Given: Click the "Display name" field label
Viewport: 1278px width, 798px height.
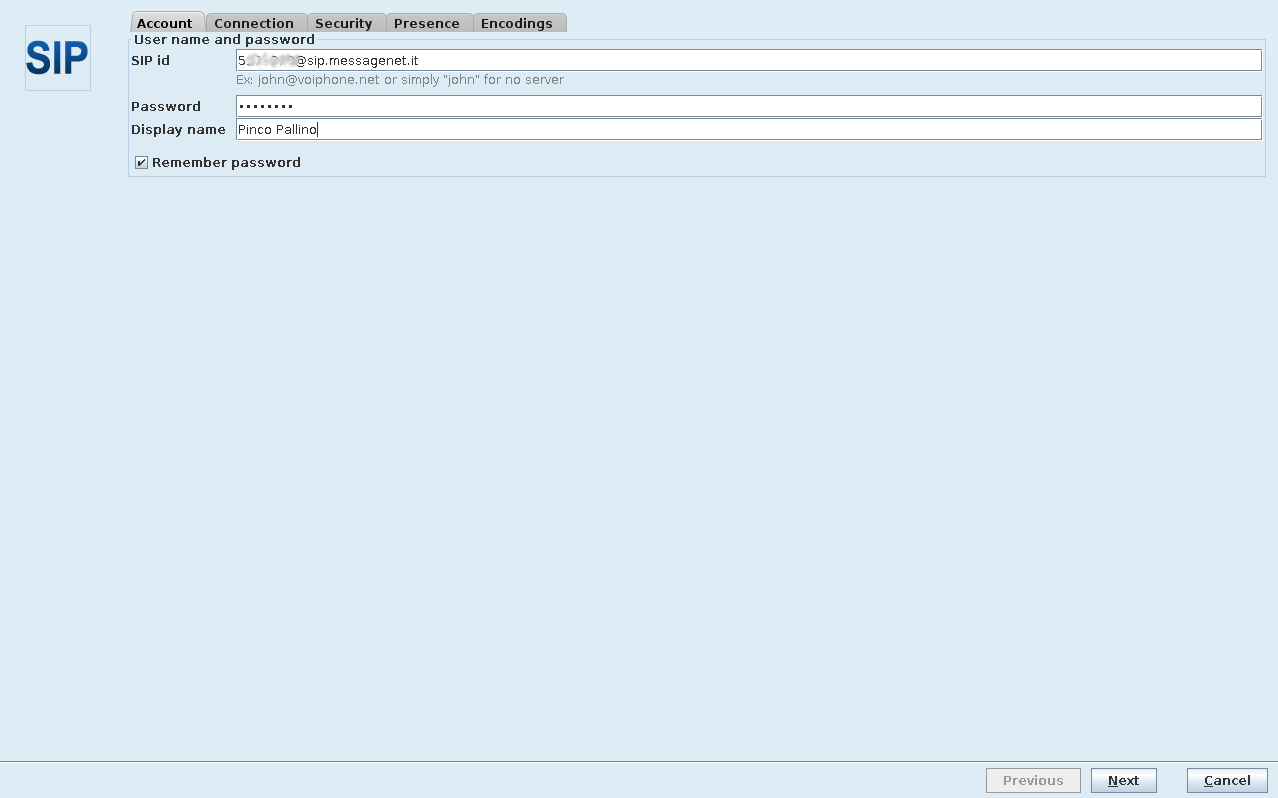Looking at the screenshot, I should click(178, 129).
